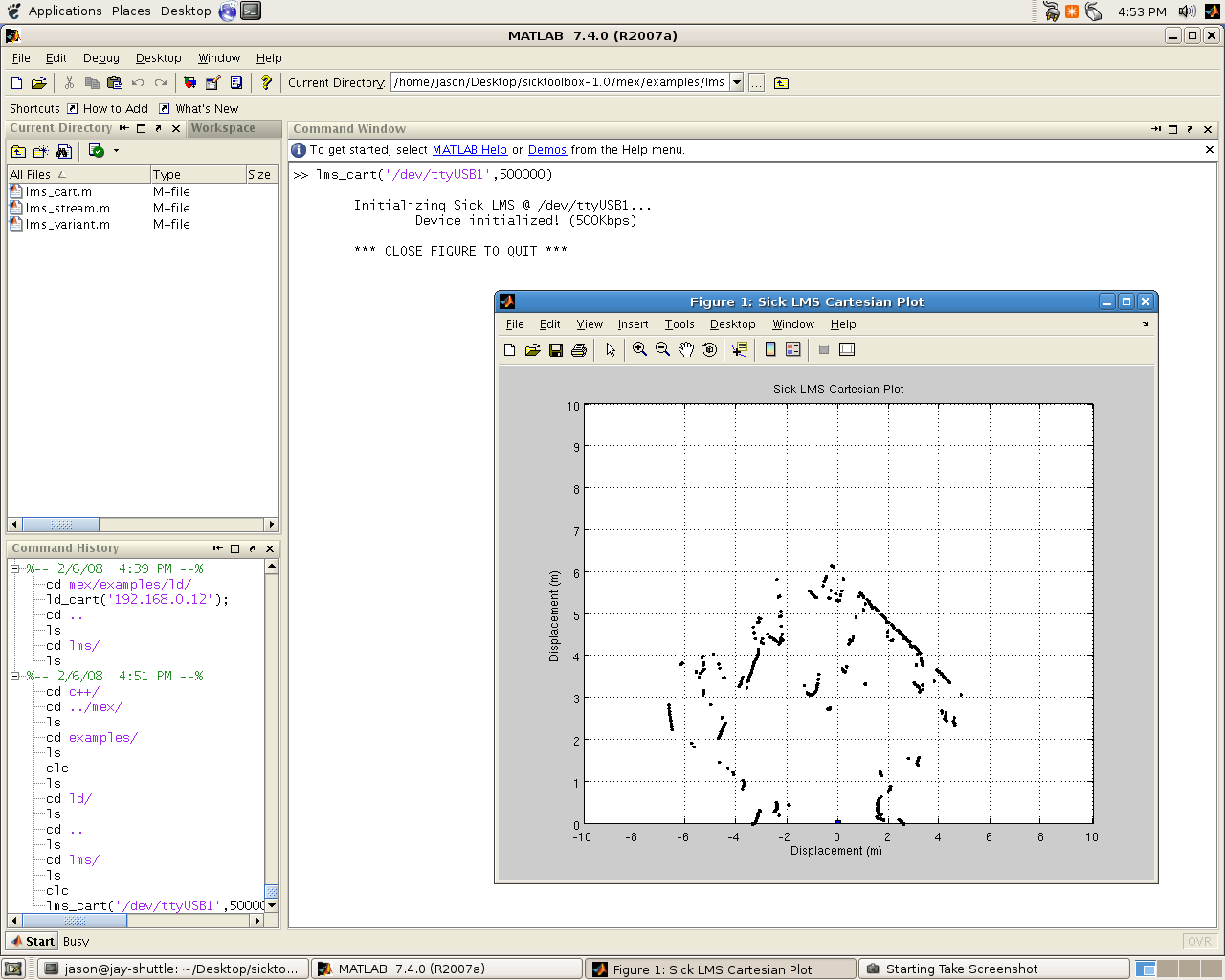Select the lms_stream.m file

pos(67,208)
